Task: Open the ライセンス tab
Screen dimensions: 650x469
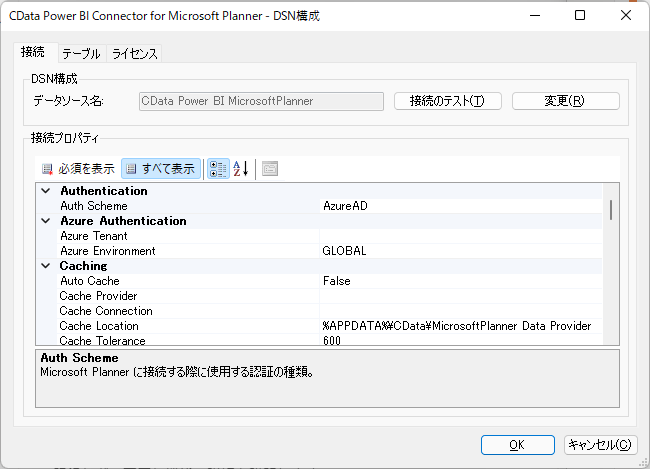Action: point(134,54)
